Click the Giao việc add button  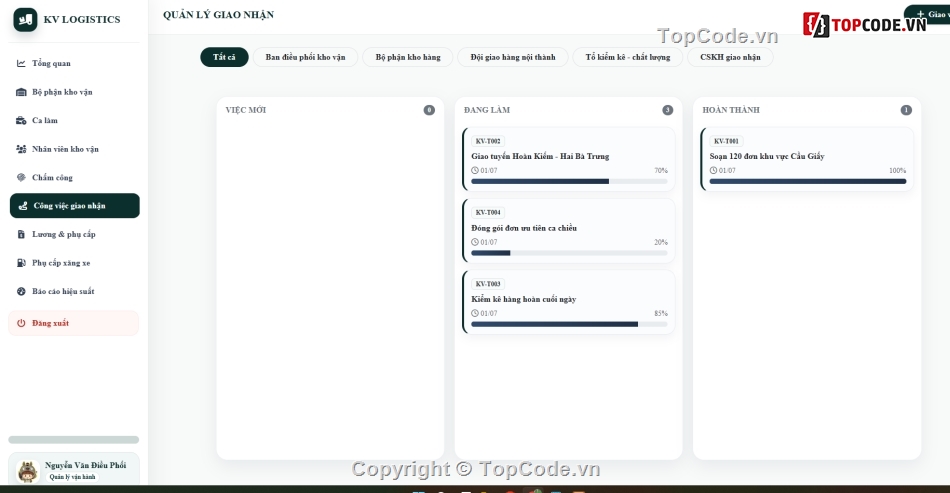point(928,14)
